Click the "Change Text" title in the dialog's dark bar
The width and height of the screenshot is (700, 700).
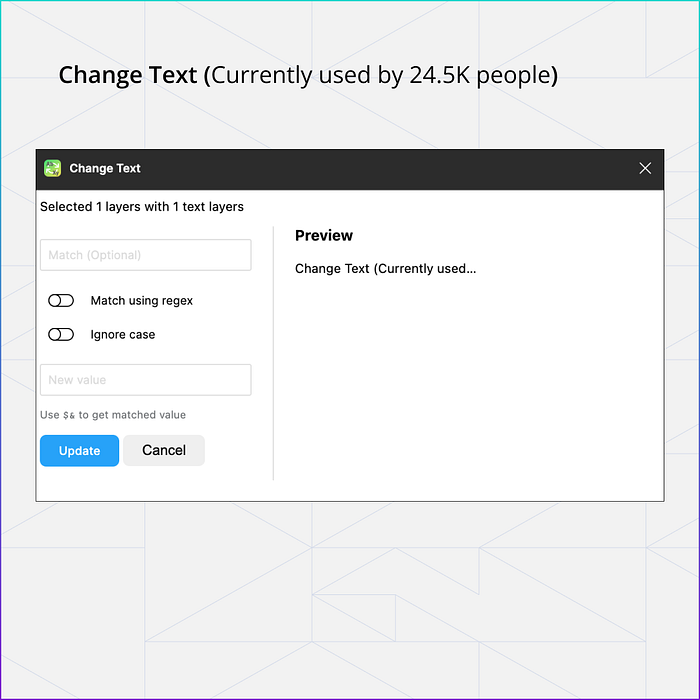tap(105, 168)
